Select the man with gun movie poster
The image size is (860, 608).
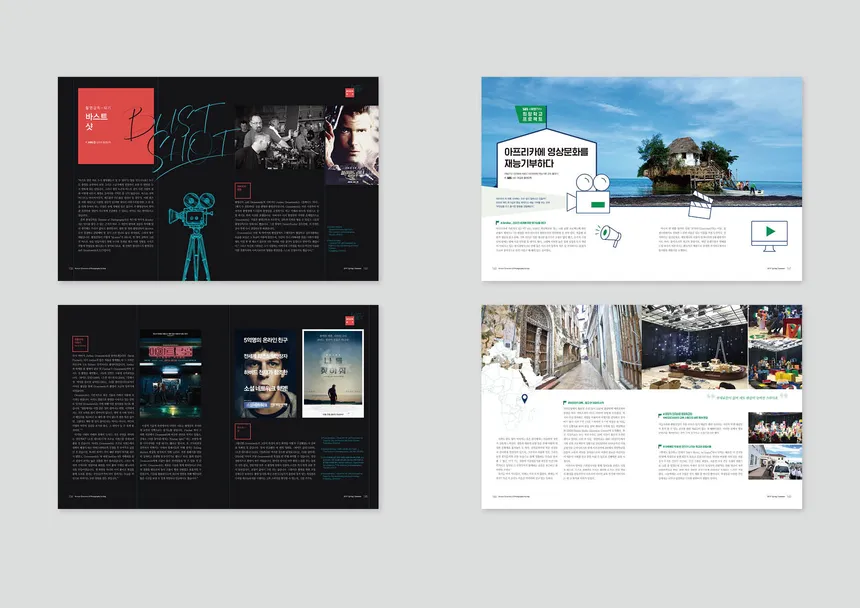(x=352, y=145)
